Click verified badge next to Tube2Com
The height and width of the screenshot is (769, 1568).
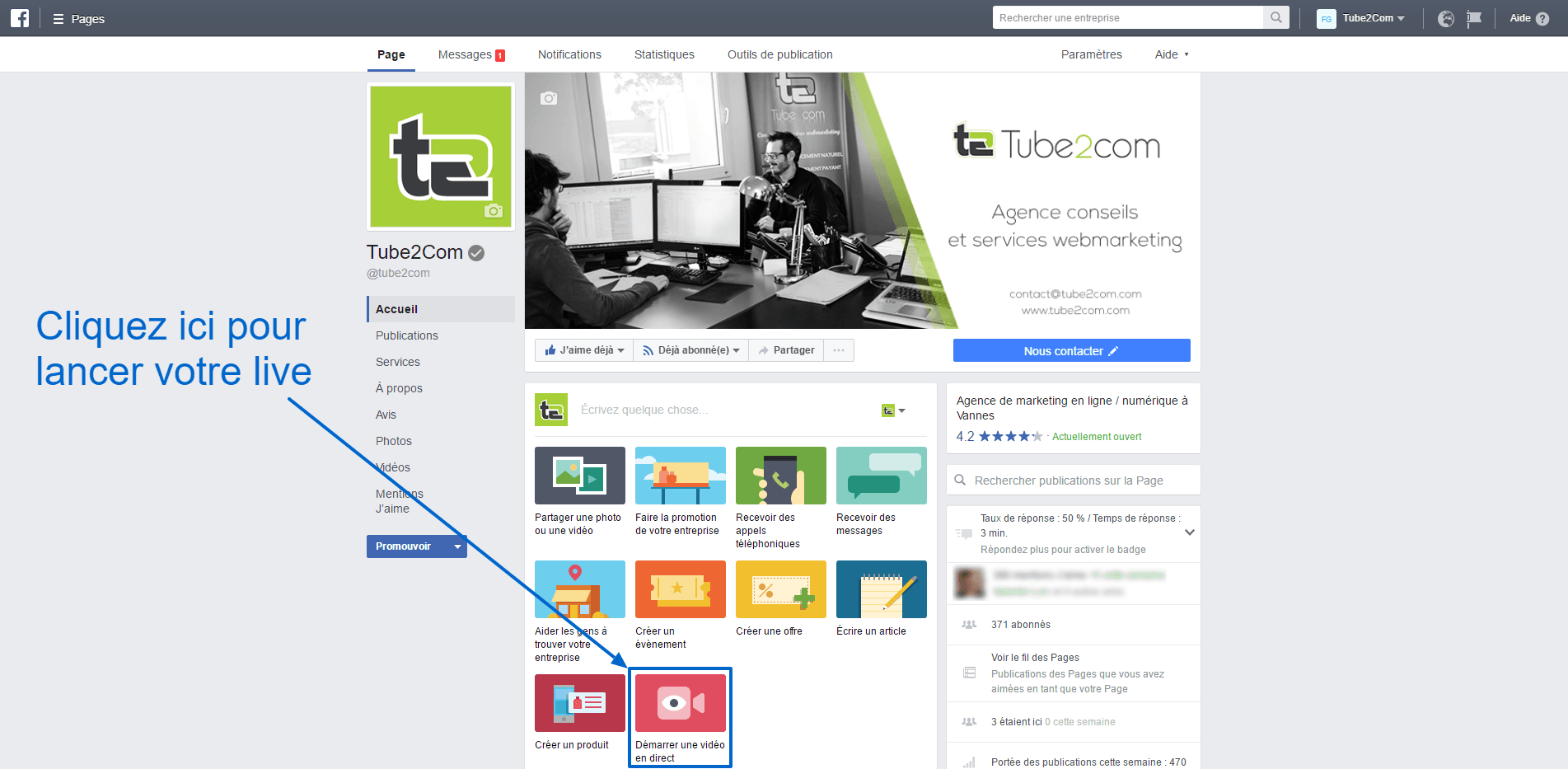click(x=476, y=253)
